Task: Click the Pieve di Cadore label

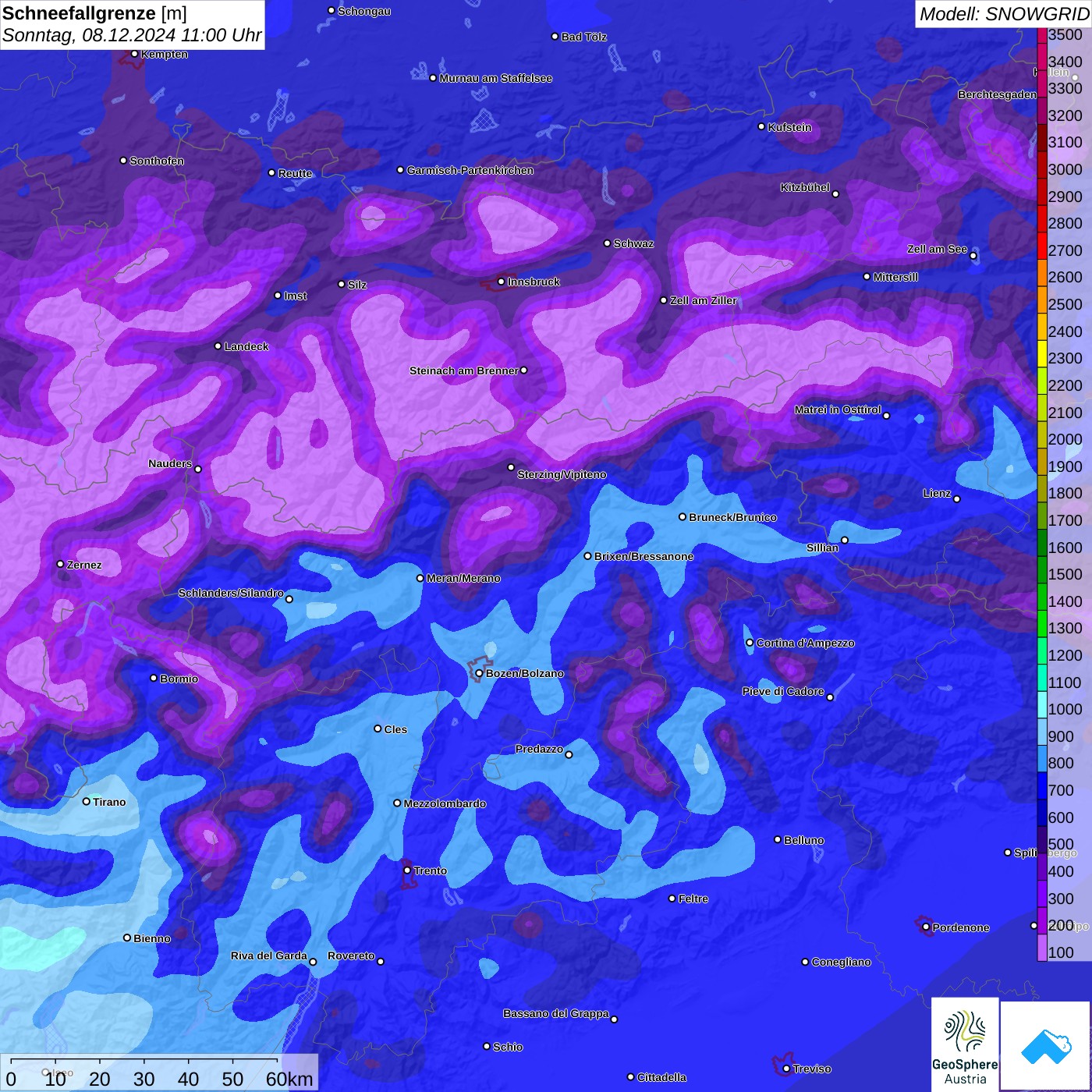Action: [x=783, y=691]
